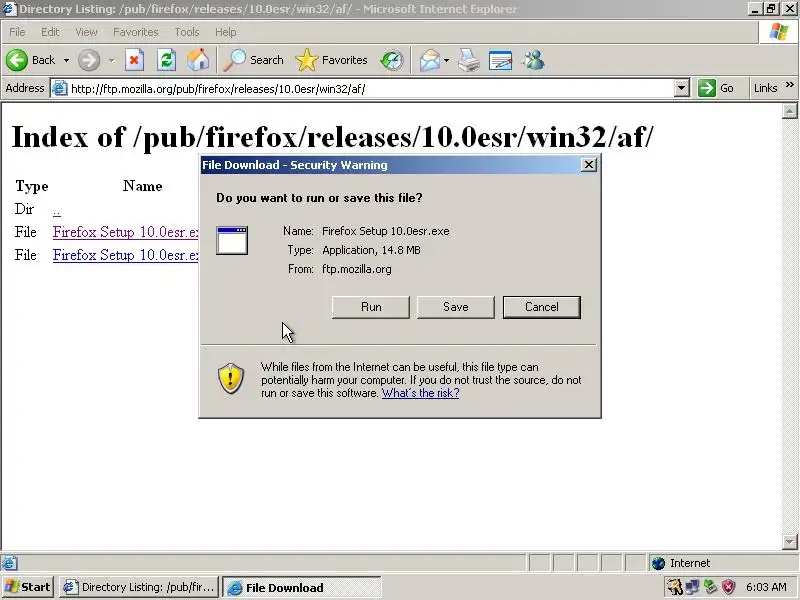
Task: Click the Start button
Action: [28, 587]
